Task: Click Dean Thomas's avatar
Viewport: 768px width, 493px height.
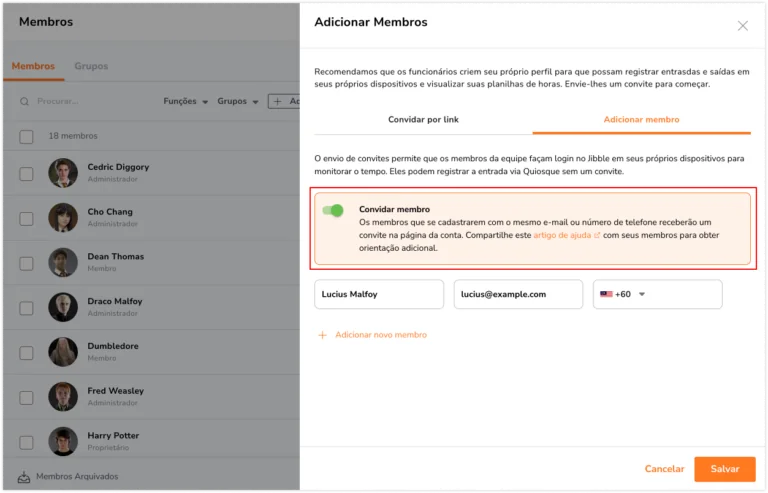Action: [63, 262]
